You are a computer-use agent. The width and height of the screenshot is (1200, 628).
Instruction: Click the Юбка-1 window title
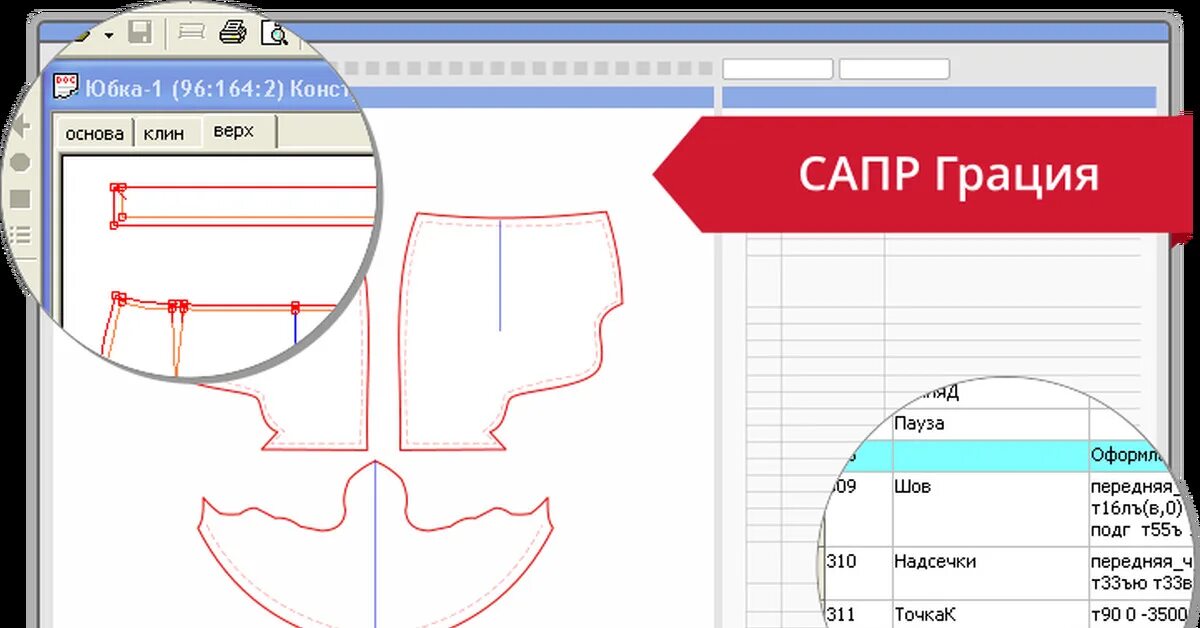pos(218,88)
